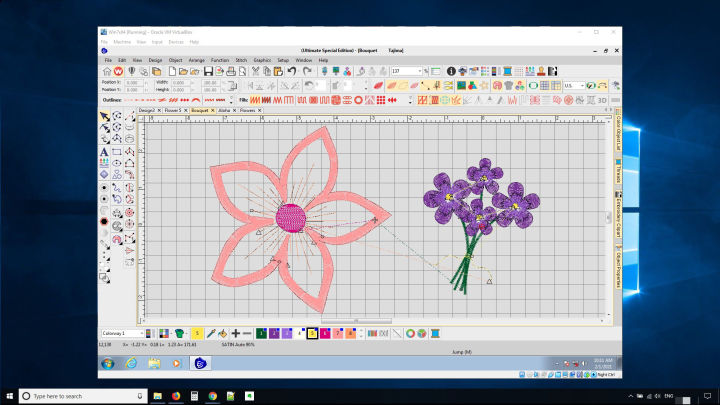Open the Color-Object List side panel
The width and height of the screenshot is (720, 405).
pyautogui.click(x=618, y=131)
